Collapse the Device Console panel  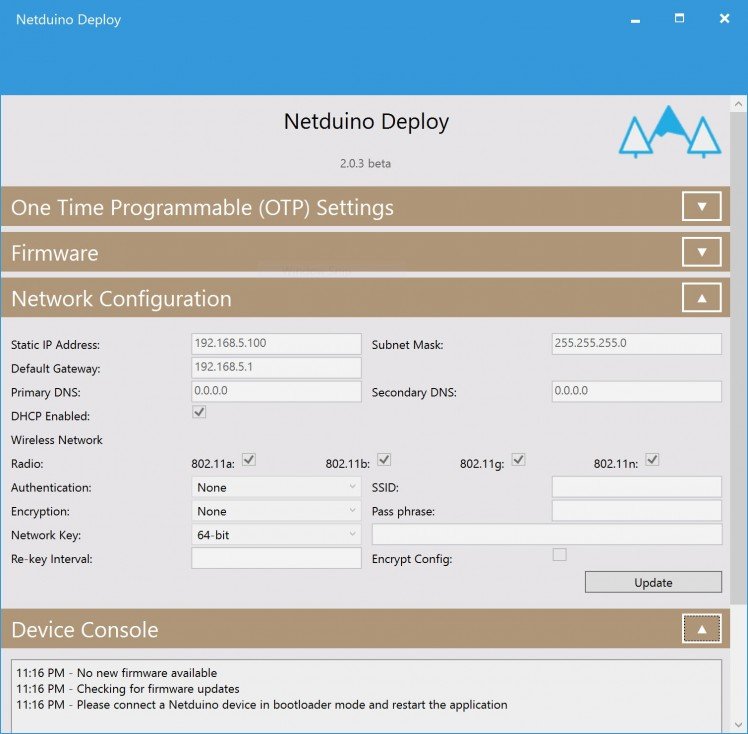click(701, 629)
